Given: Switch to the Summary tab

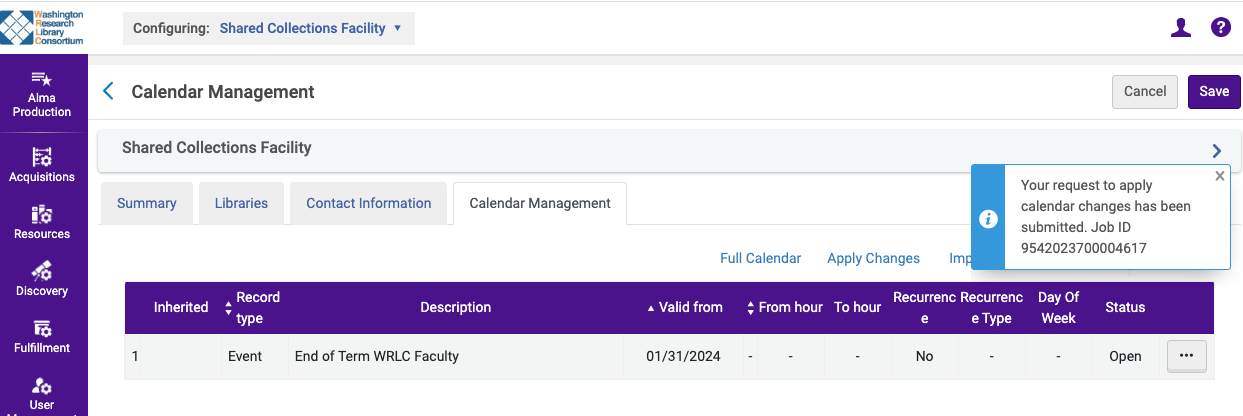Looking at the screenshot, I should point(147,203).
